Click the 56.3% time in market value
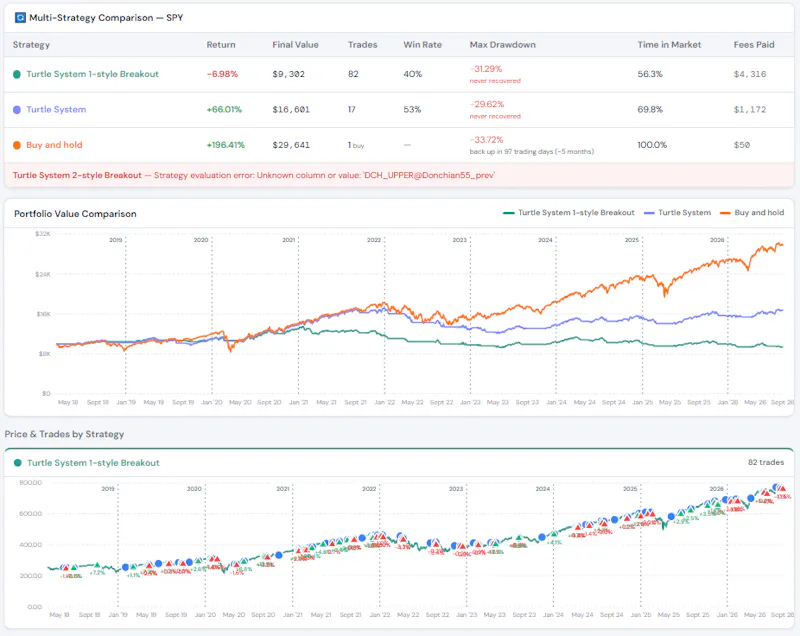Screen dimensions: 800x636 coord(650,74)
